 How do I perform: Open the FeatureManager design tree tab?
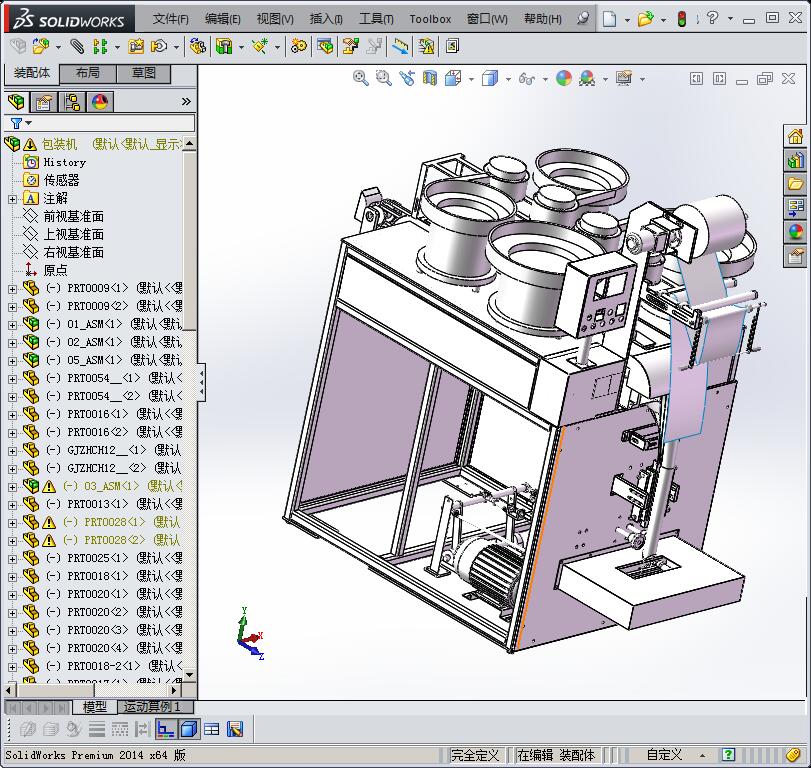tap(17, 102)
